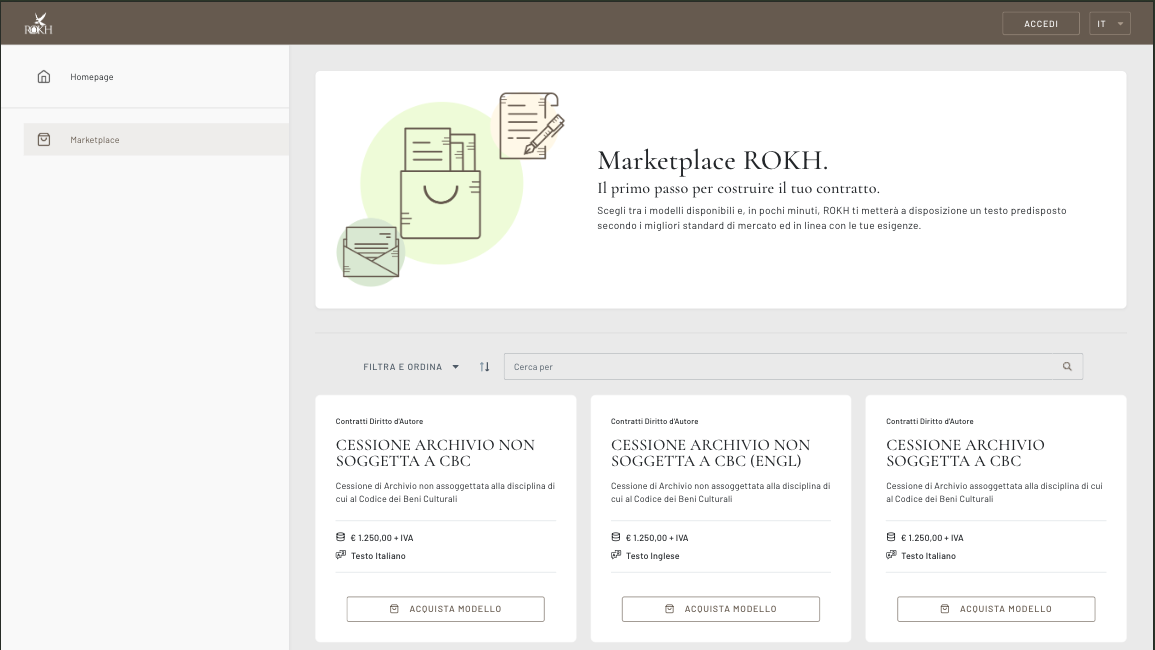Open CESSIONE ARCHIVIO SOGGETTA A CBC title link
The width and height of the screenshot is (1155, 650).
point(965,453)
